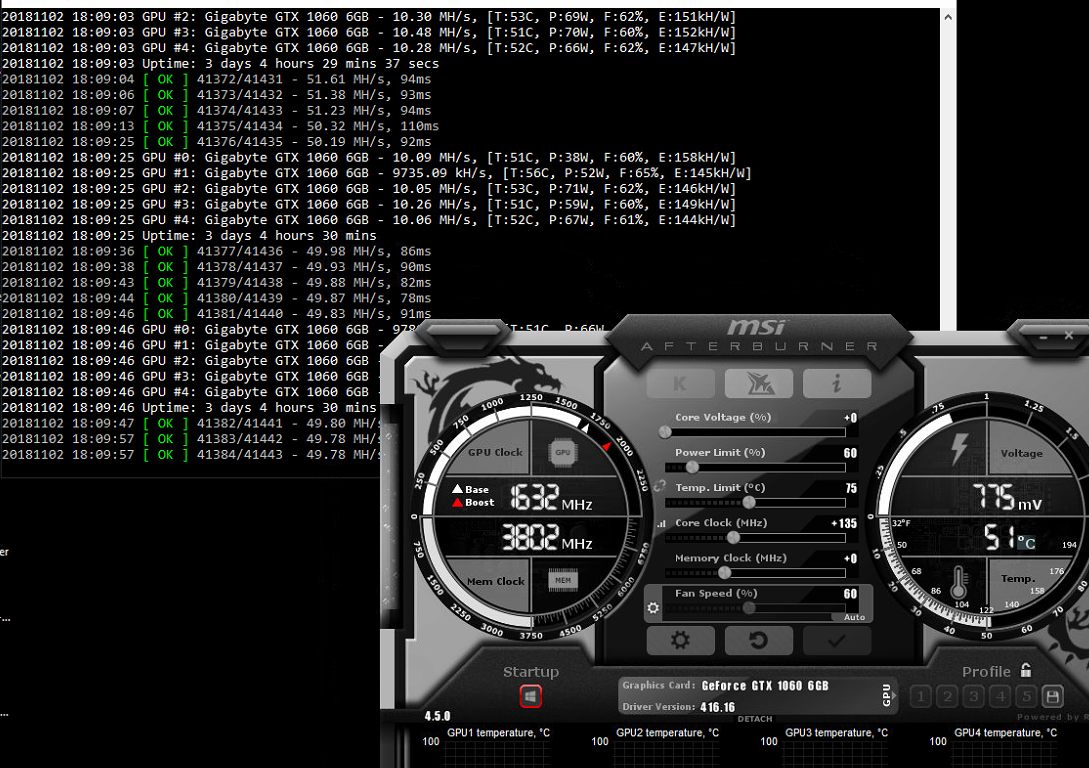
Task: Open fan speed gear settings icon
Action: pyautogui.click(x=653, y=608)
